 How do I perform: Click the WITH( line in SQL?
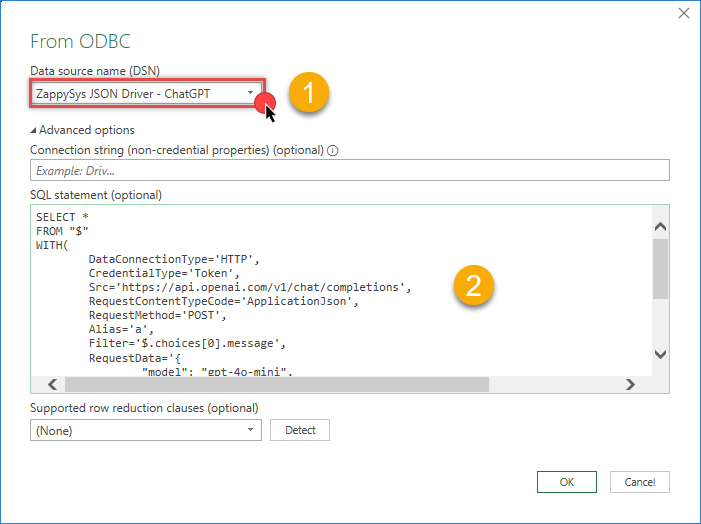[52, 245]
